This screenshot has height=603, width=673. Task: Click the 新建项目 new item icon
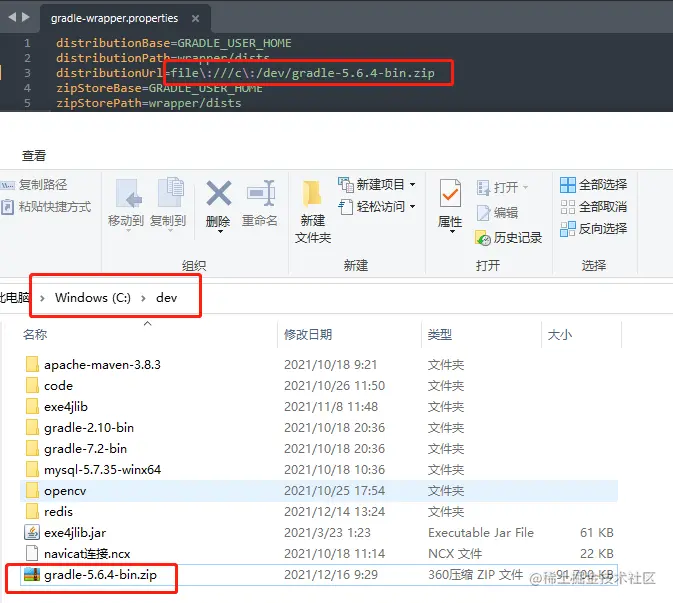[346, 185]
